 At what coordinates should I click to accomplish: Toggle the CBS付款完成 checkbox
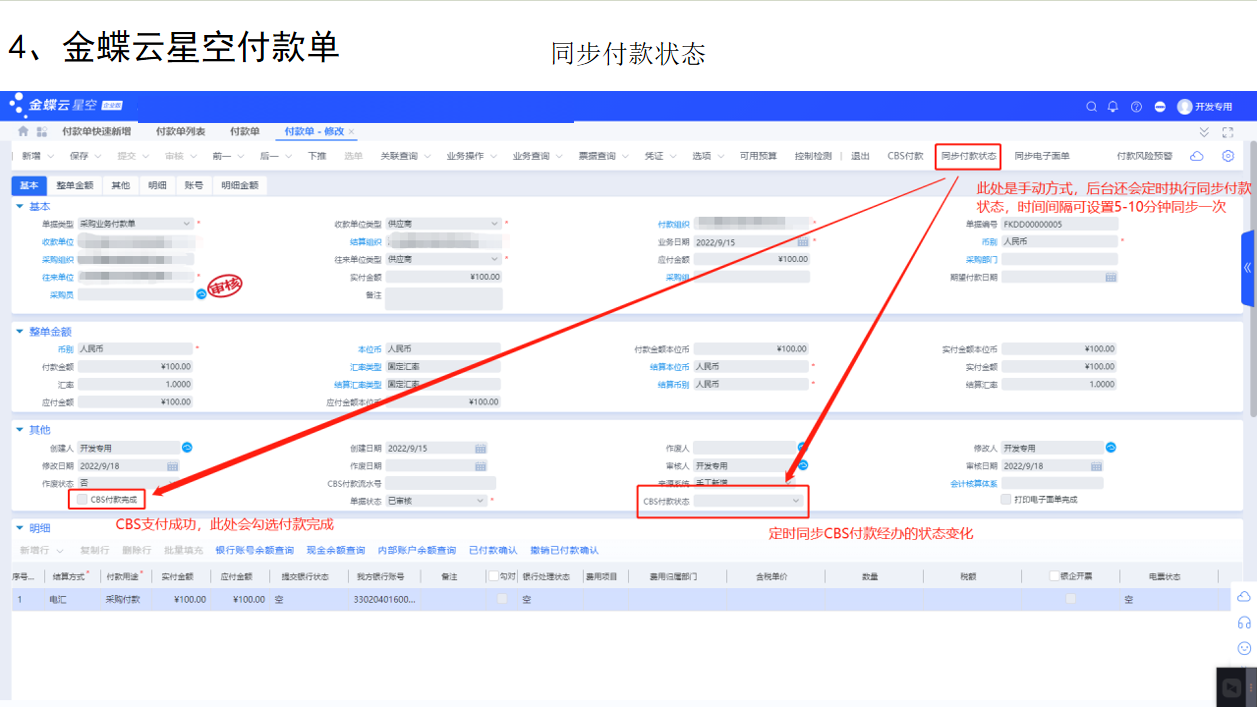[x=82, y=498]
